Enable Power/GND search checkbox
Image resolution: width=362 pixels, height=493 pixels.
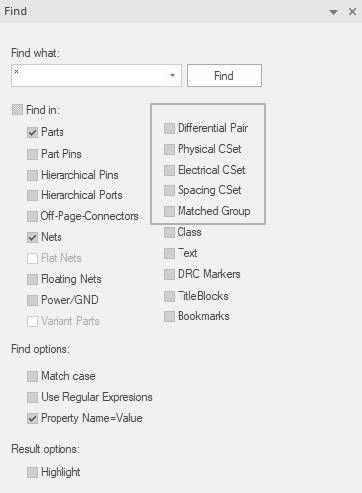tap(32, 300)
